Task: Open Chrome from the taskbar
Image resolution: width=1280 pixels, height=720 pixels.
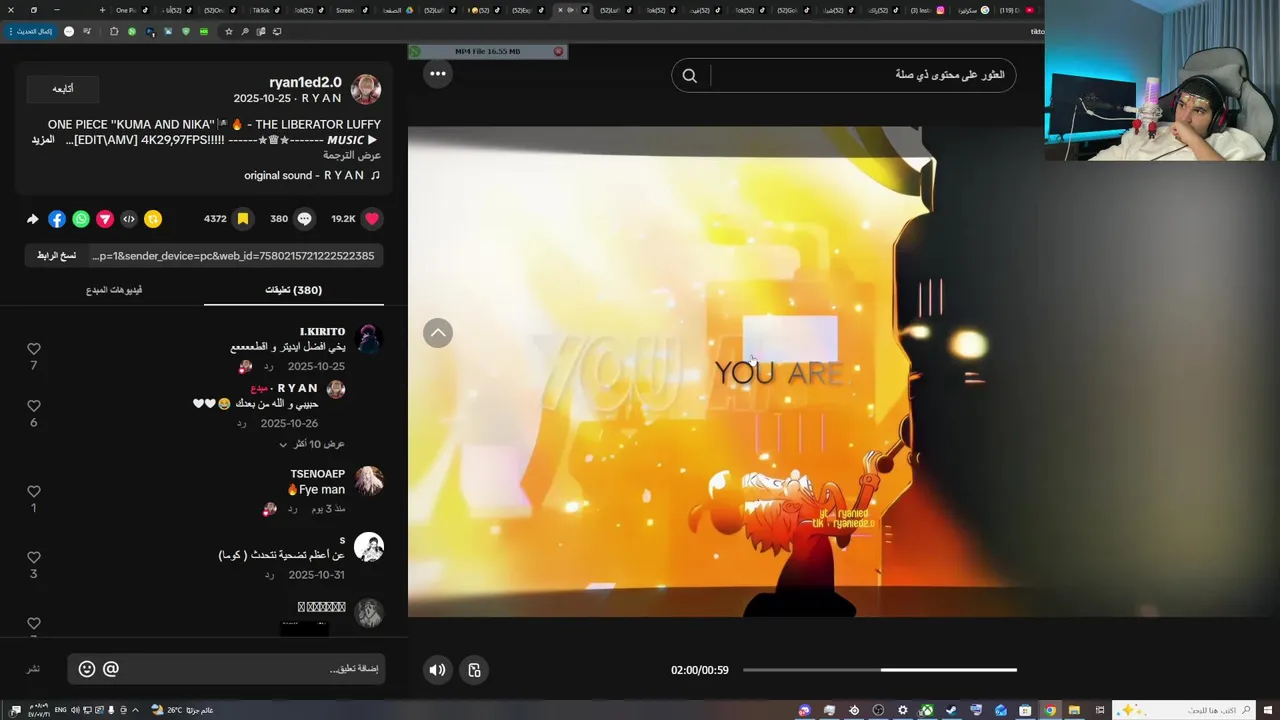Action: point(1050,710)
